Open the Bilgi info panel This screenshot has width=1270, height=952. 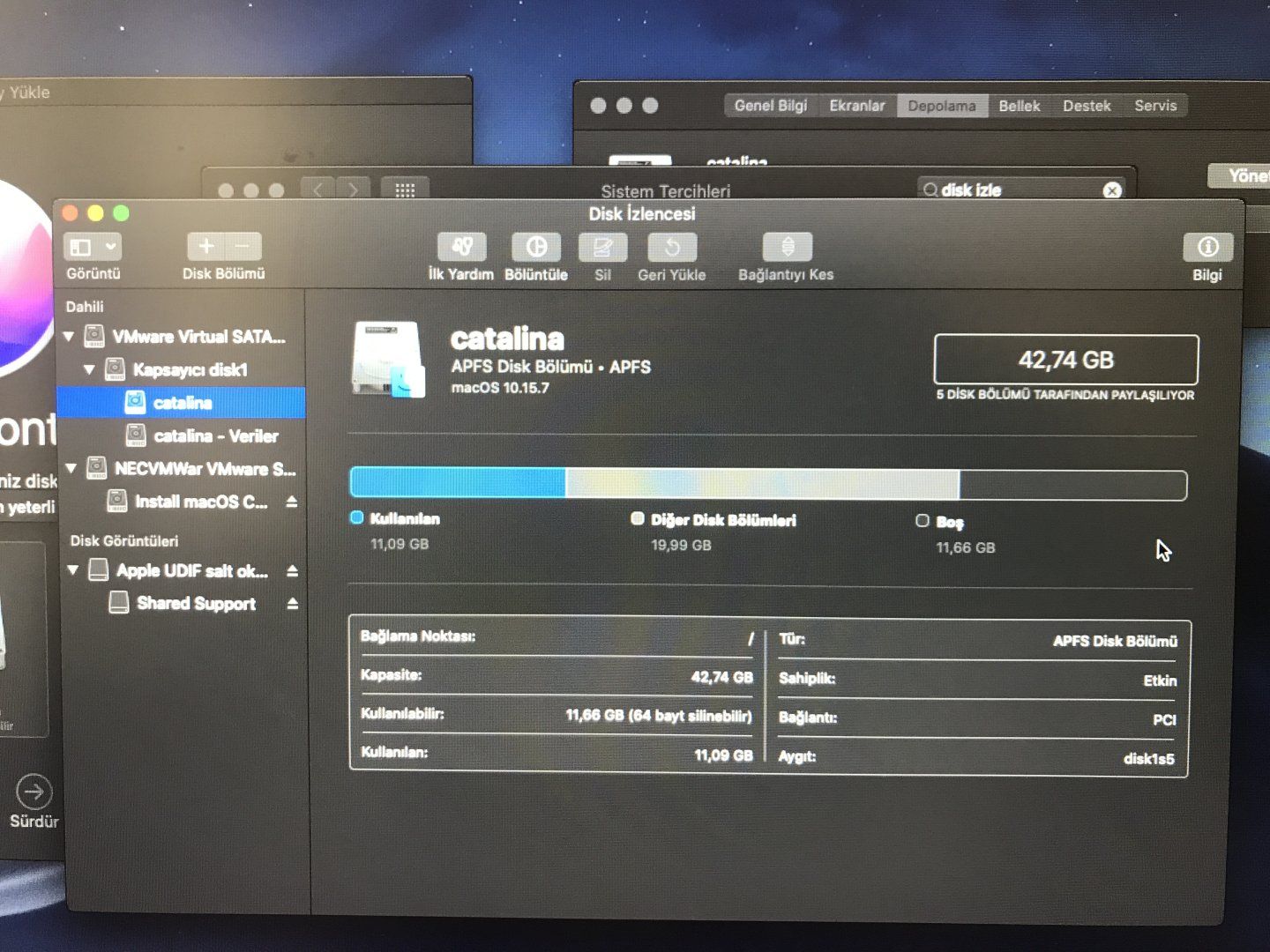coord(1207,247)
